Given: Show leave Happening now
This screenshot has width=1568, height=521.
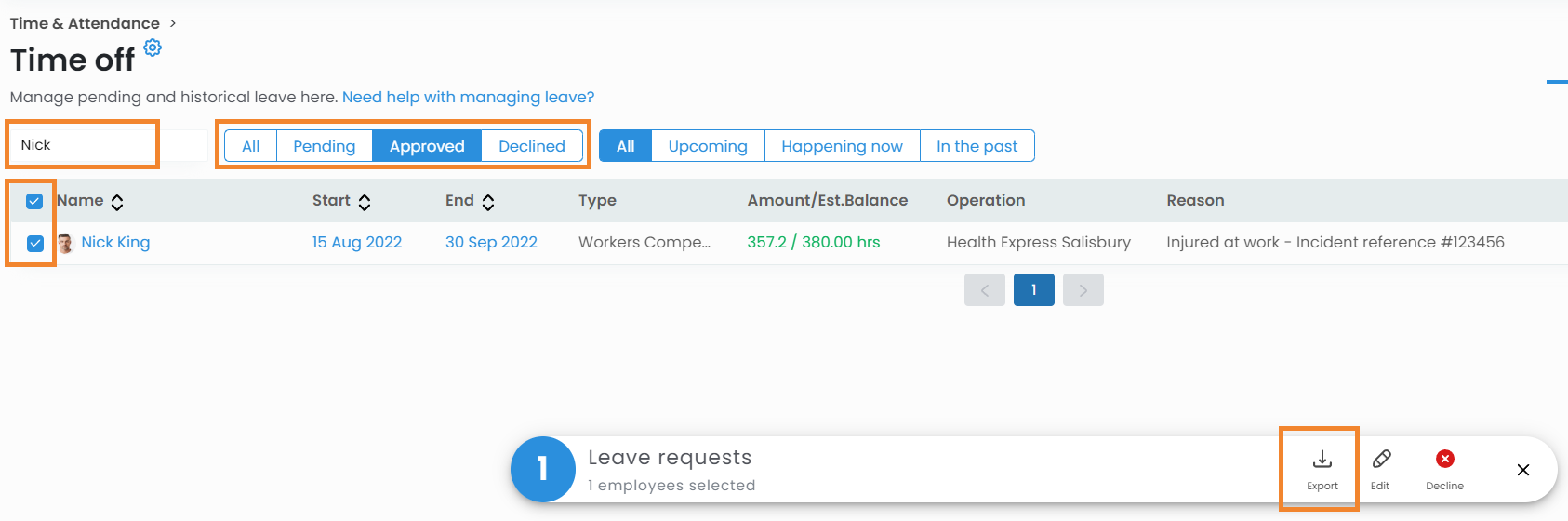Looking at the screenshot, I should 841,146.
